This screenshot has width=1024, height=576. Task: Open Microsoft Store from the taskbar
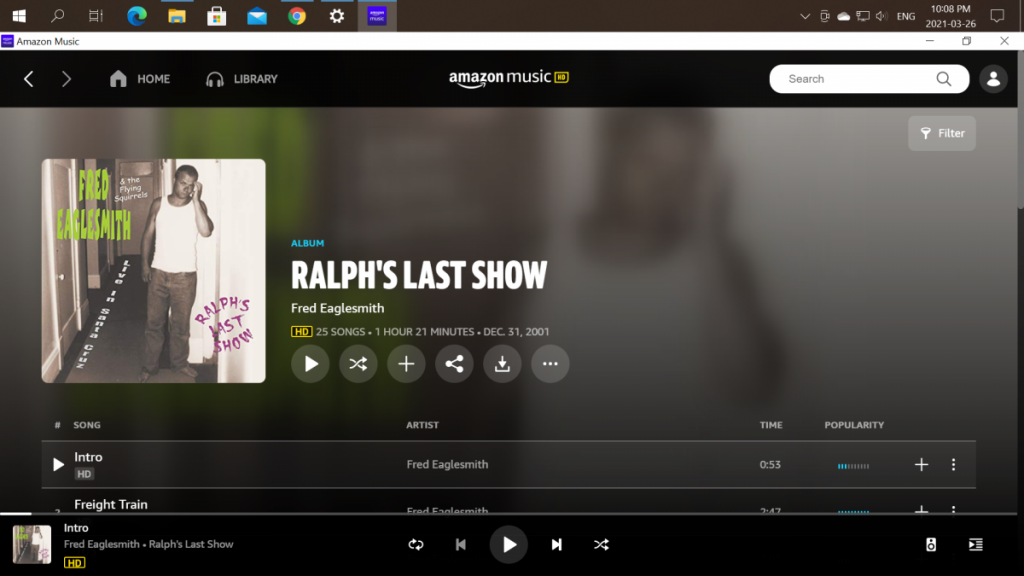(x=217, y=16)
